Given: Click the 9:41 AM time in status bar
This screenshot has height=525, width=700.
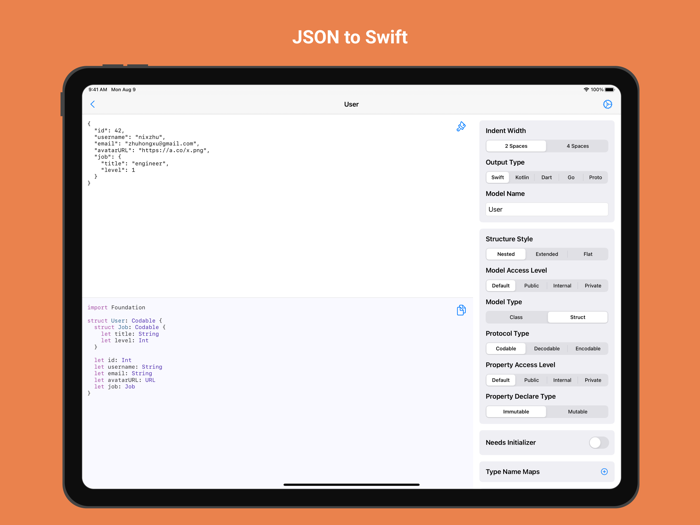Looking at the screenshot, I should tap(98, 90).
